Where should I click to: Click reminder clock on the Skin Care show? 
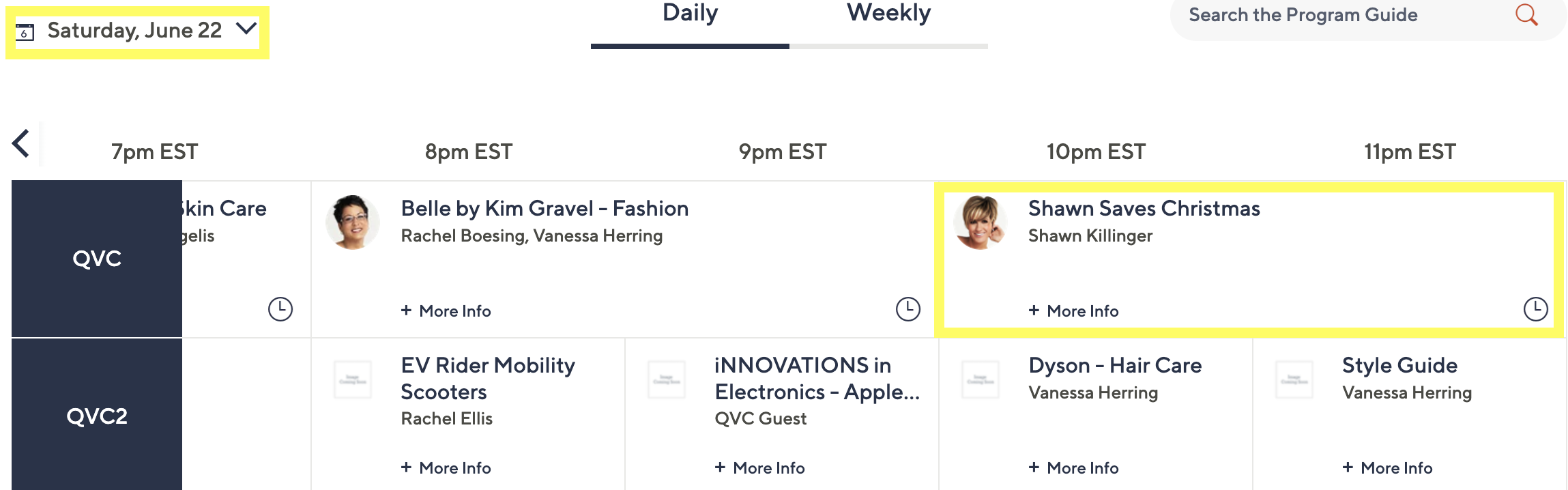pyautogui.click(x=280, y=309)
